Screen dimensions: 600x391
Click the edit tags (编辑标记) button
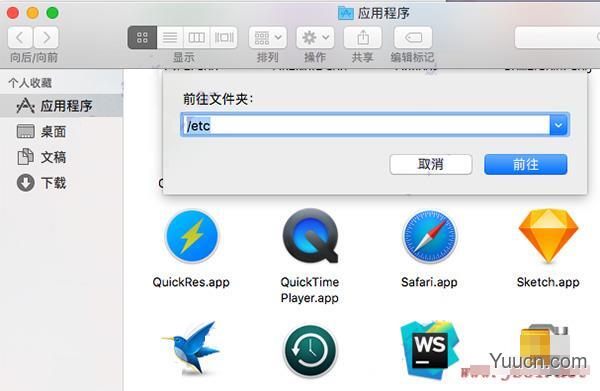click(413, 37)
